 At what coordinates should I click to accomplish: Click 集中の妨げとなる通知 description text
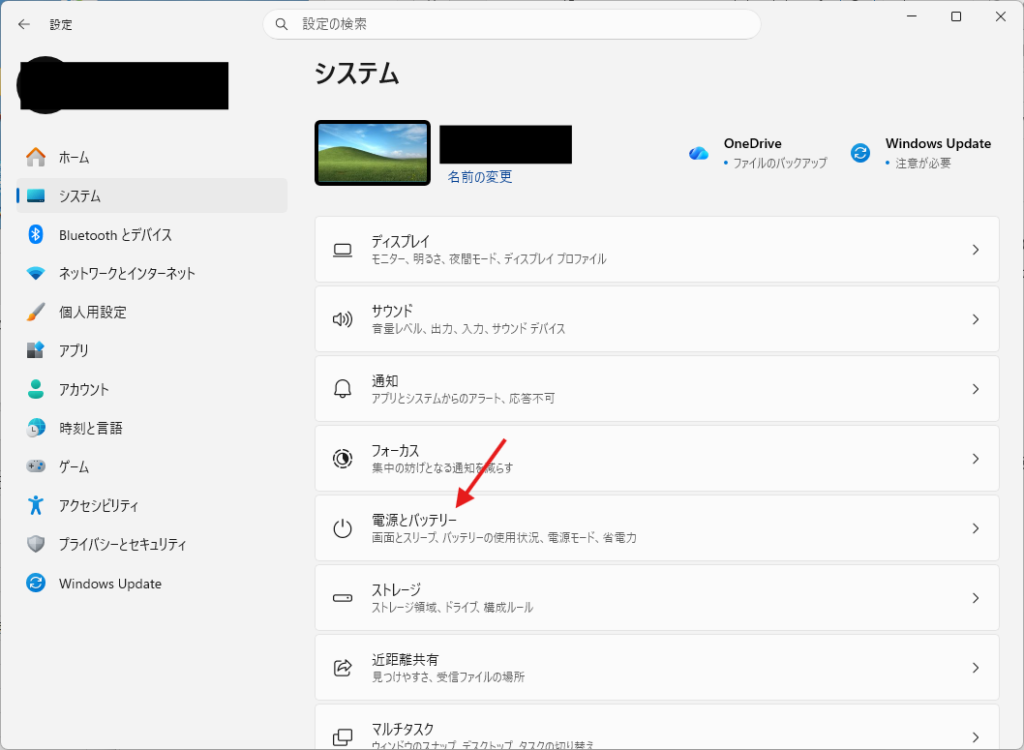point(442,468)
